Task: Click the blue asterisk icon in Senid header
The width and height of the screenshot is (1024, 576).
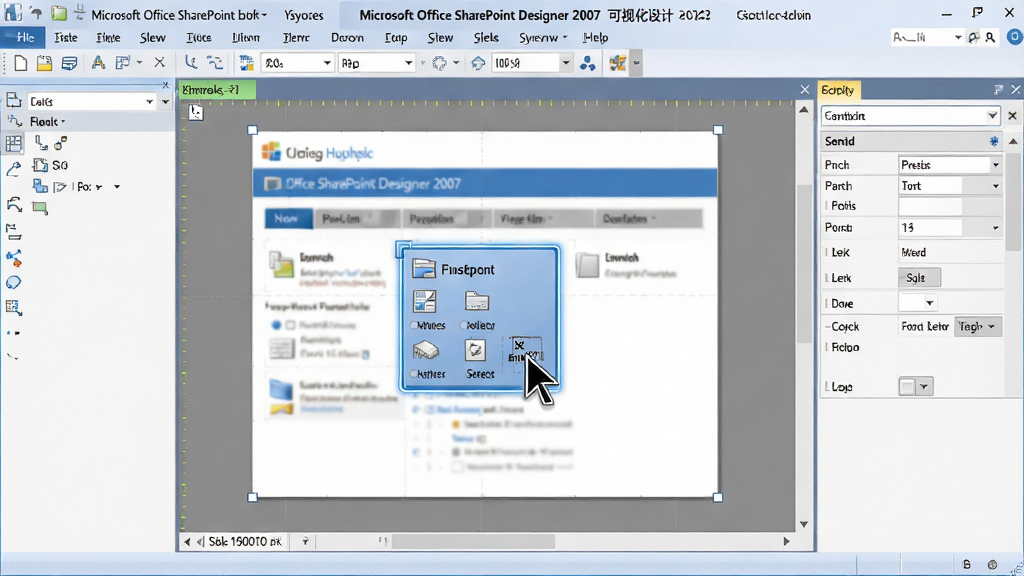Action: pyautogui.click(x=994, y=141)
